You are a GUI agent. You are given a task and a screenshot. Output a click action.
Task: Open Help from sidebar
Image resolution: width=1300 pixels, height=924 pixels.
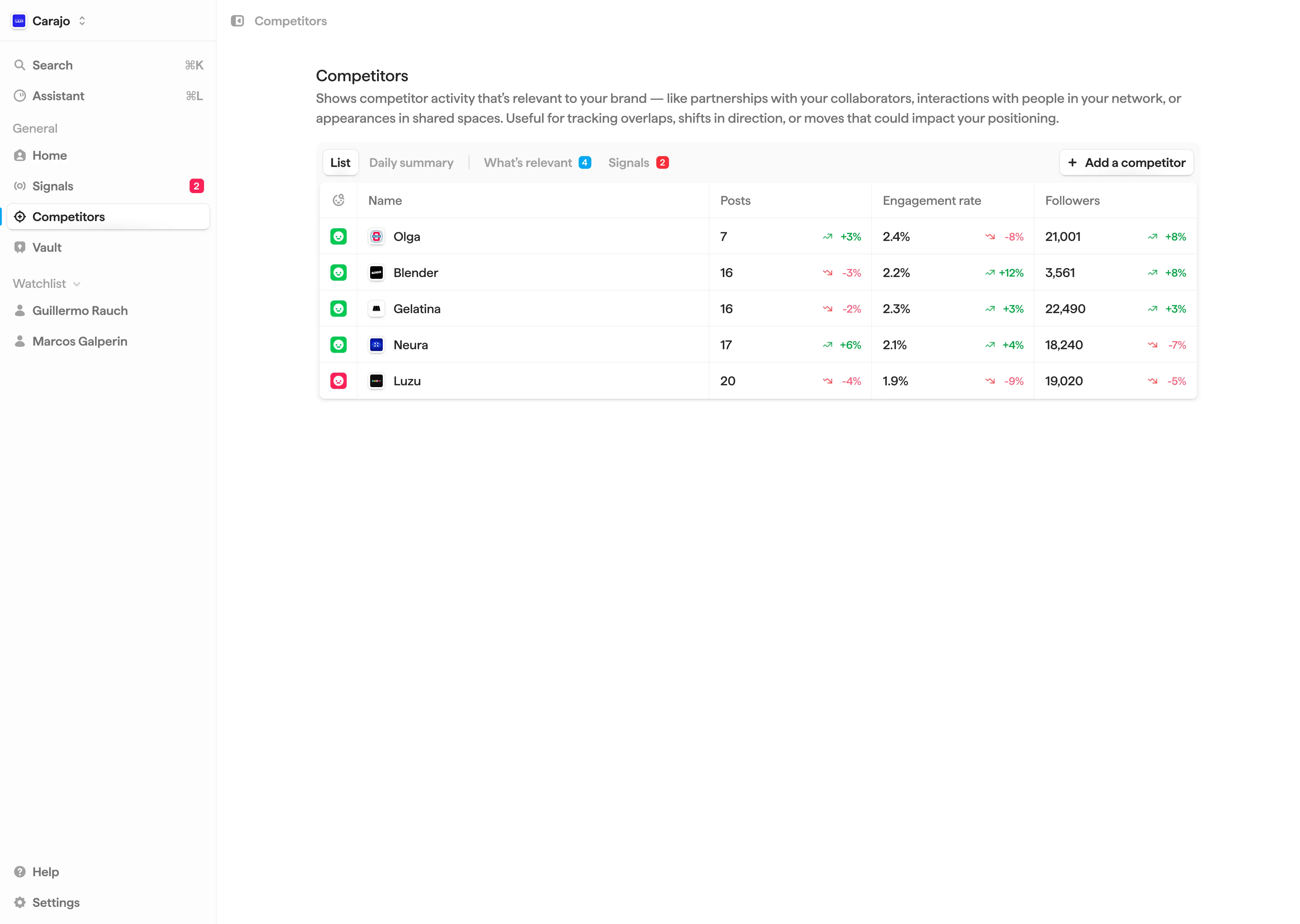tap(45, 872)
